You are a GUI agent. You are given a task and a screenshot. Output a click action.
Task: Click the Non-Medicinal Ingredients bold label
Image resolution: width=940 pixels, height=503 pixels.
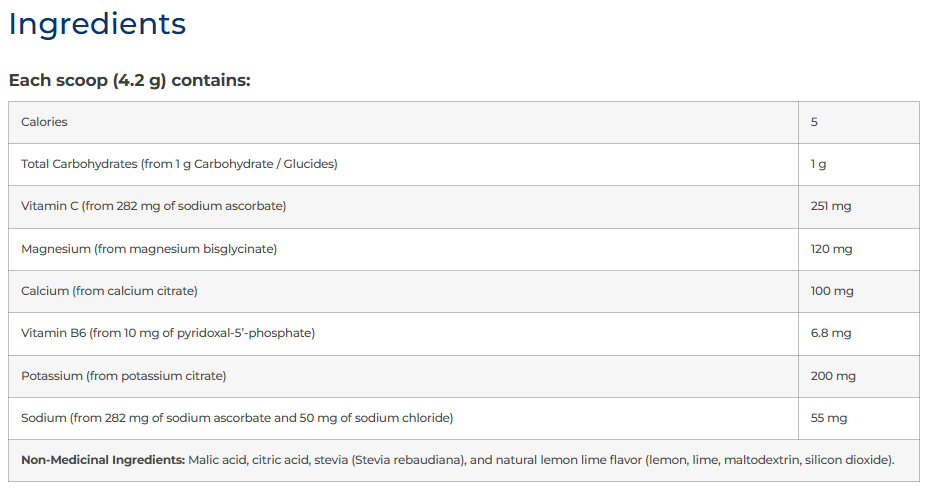tap(103, 460)
